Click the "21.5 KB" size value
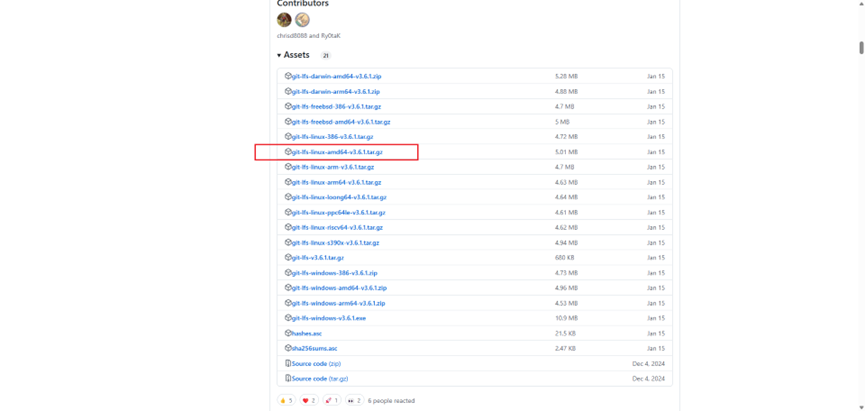This screenshot has height=411, width=865. tap(565, 334)
